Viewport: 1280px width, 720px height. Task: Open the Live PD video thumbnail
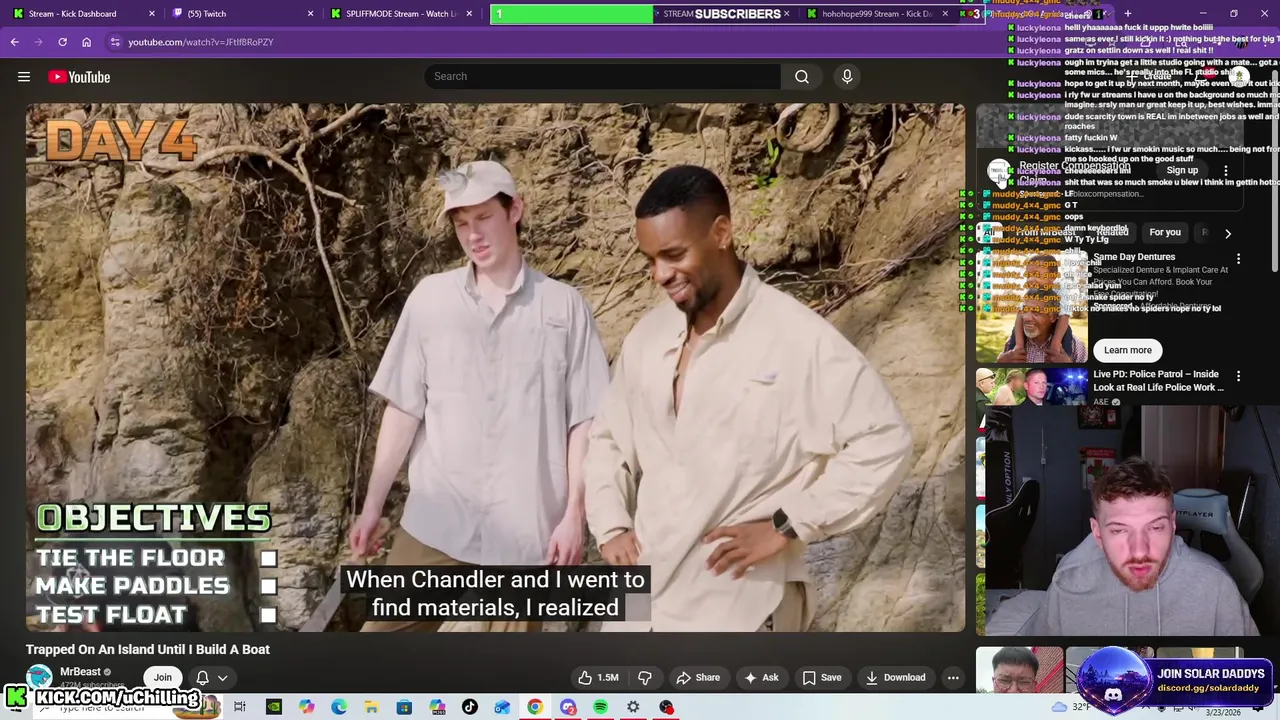(x=1032, y=387)
